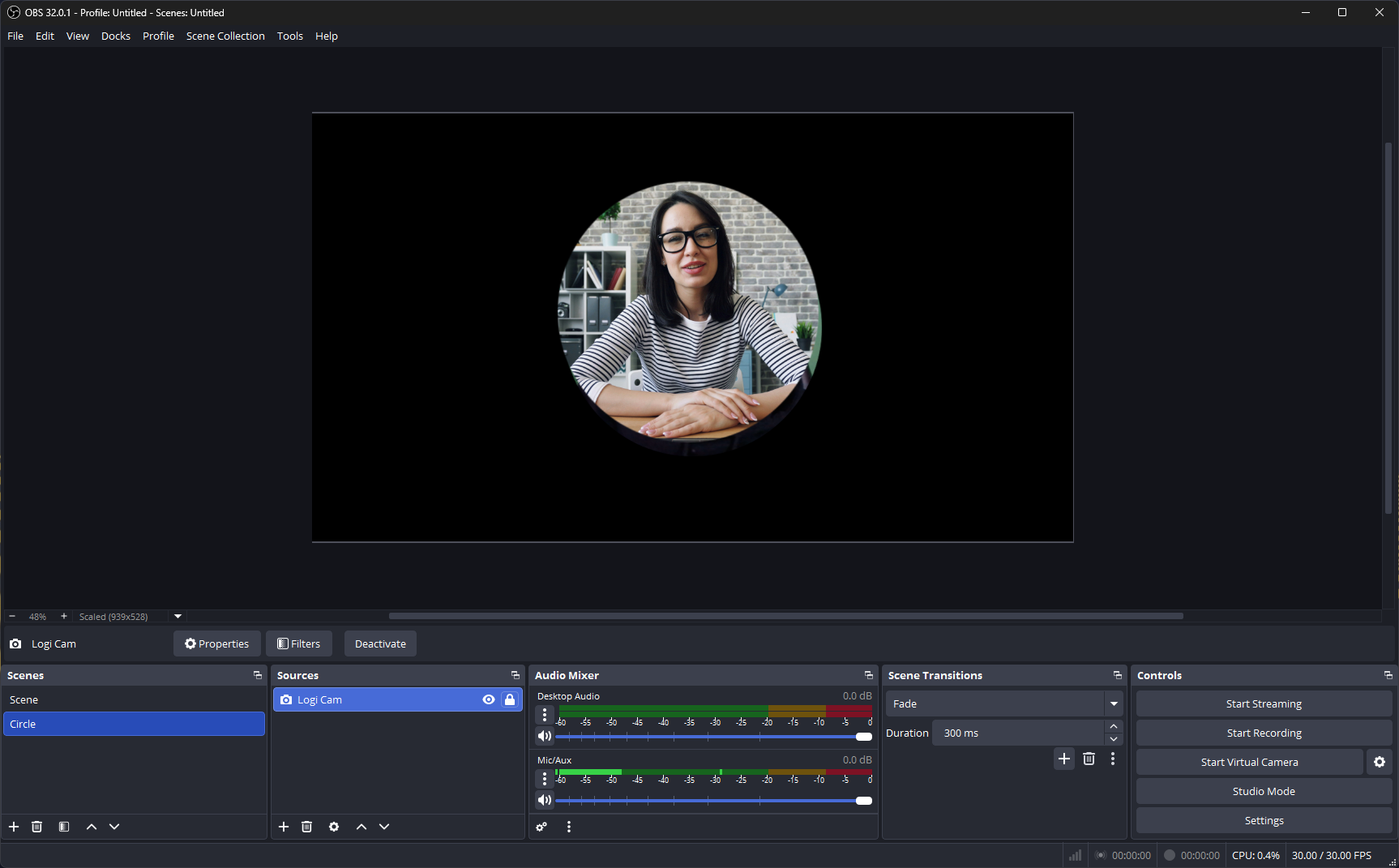Add a new scene with plus icon

(x=14, y=827)
